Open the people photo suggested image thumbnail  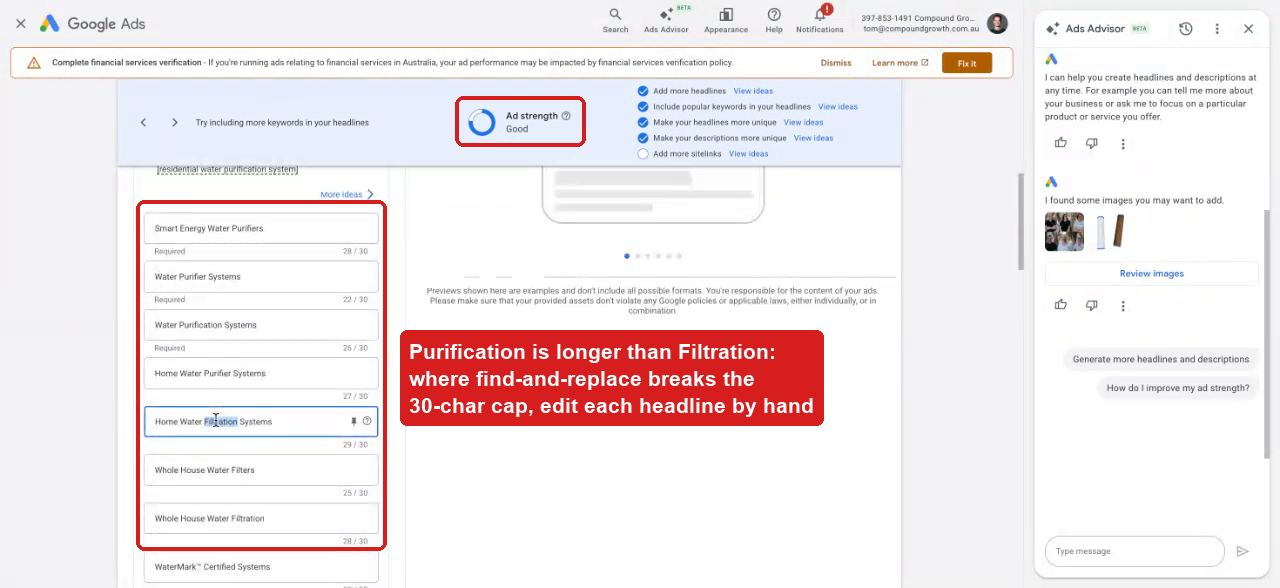pyautogui.click(x=1064, y=232)
